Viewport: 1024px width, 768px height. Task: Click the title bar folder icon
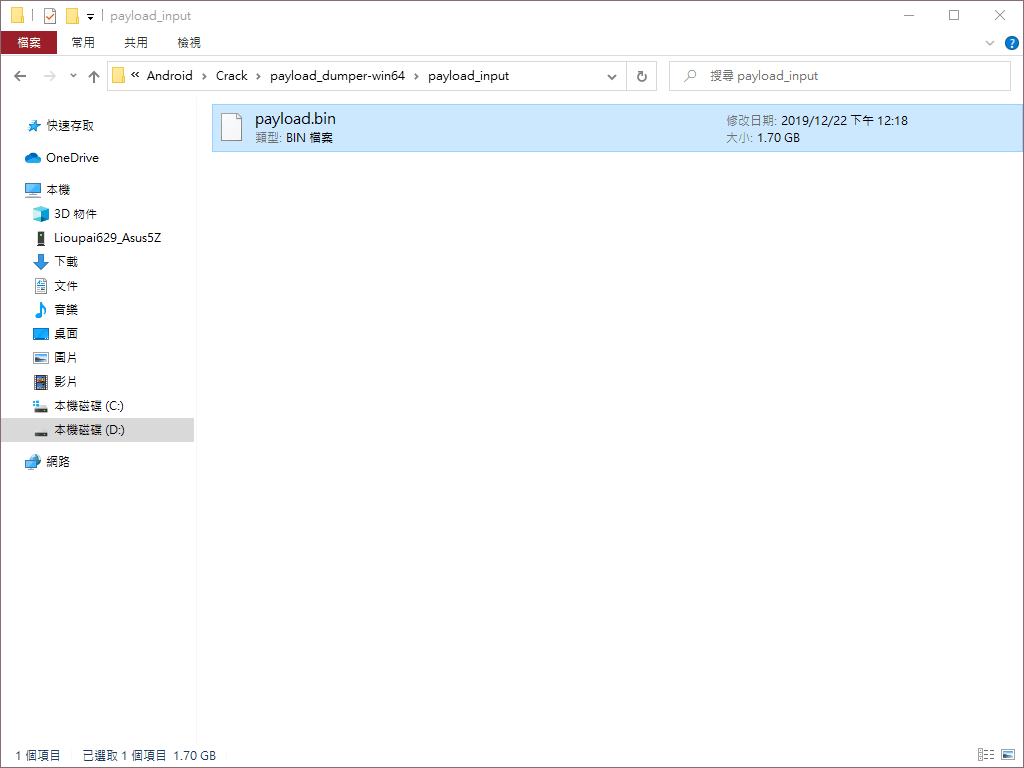18,16
